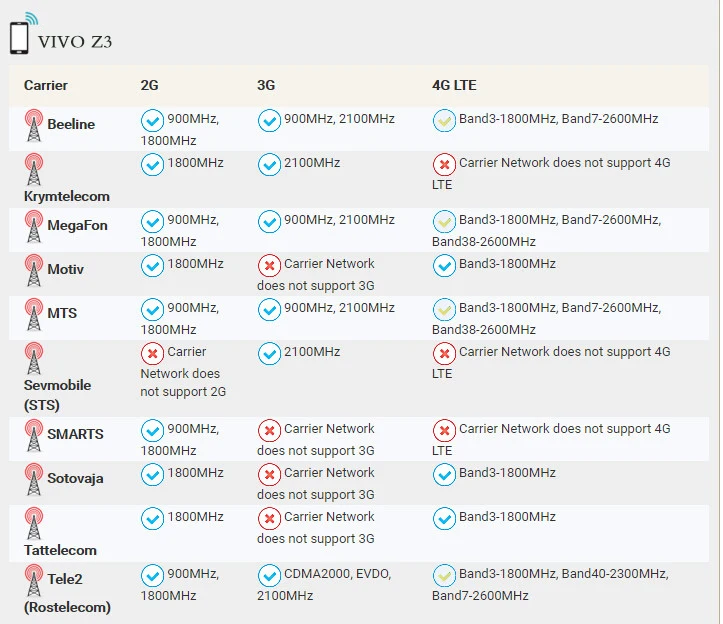Click Beeline 4G LTE partial checkmark icon
This screenshot has height=624, width=723.
click(444, 121)
